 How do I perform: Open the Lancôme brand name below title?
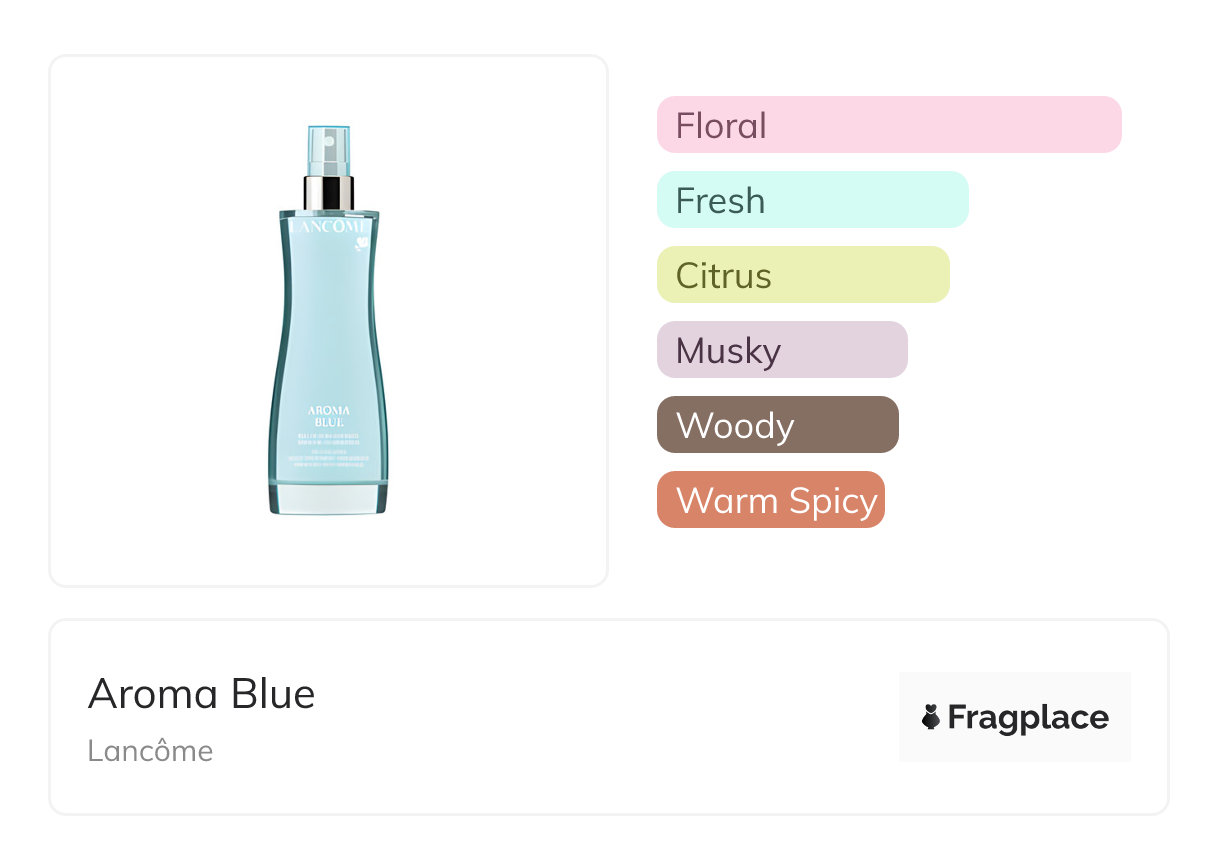pos(150,750)
